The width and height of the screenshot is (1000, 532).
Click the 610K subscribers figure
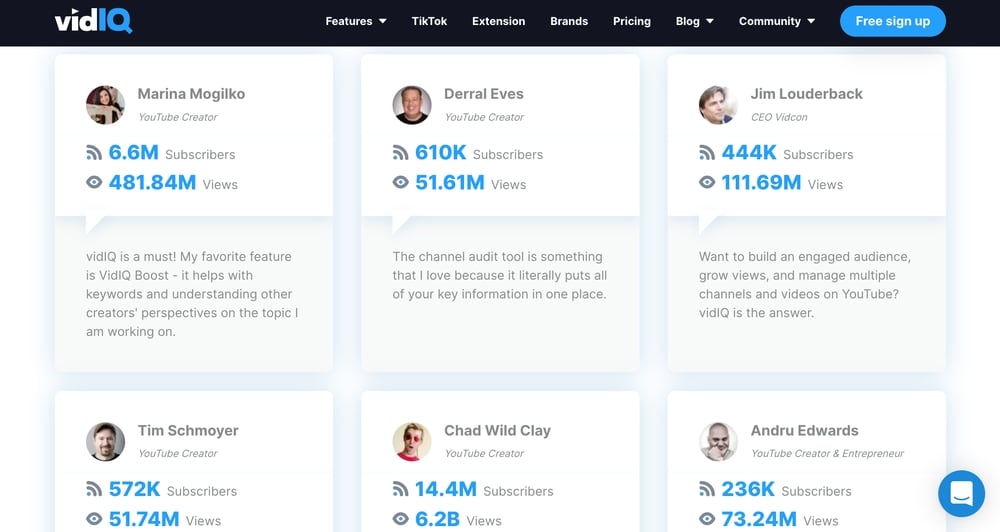click(x=441, y=152)
